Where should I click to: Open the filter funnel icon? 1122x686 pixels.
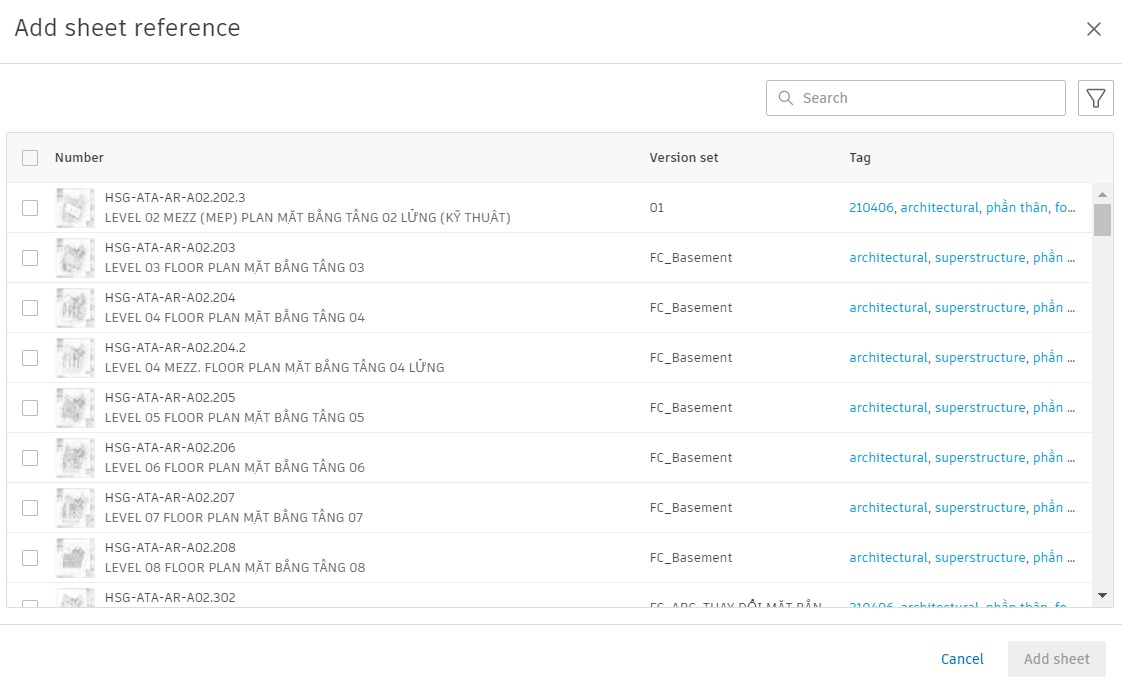coord(1096,98)
